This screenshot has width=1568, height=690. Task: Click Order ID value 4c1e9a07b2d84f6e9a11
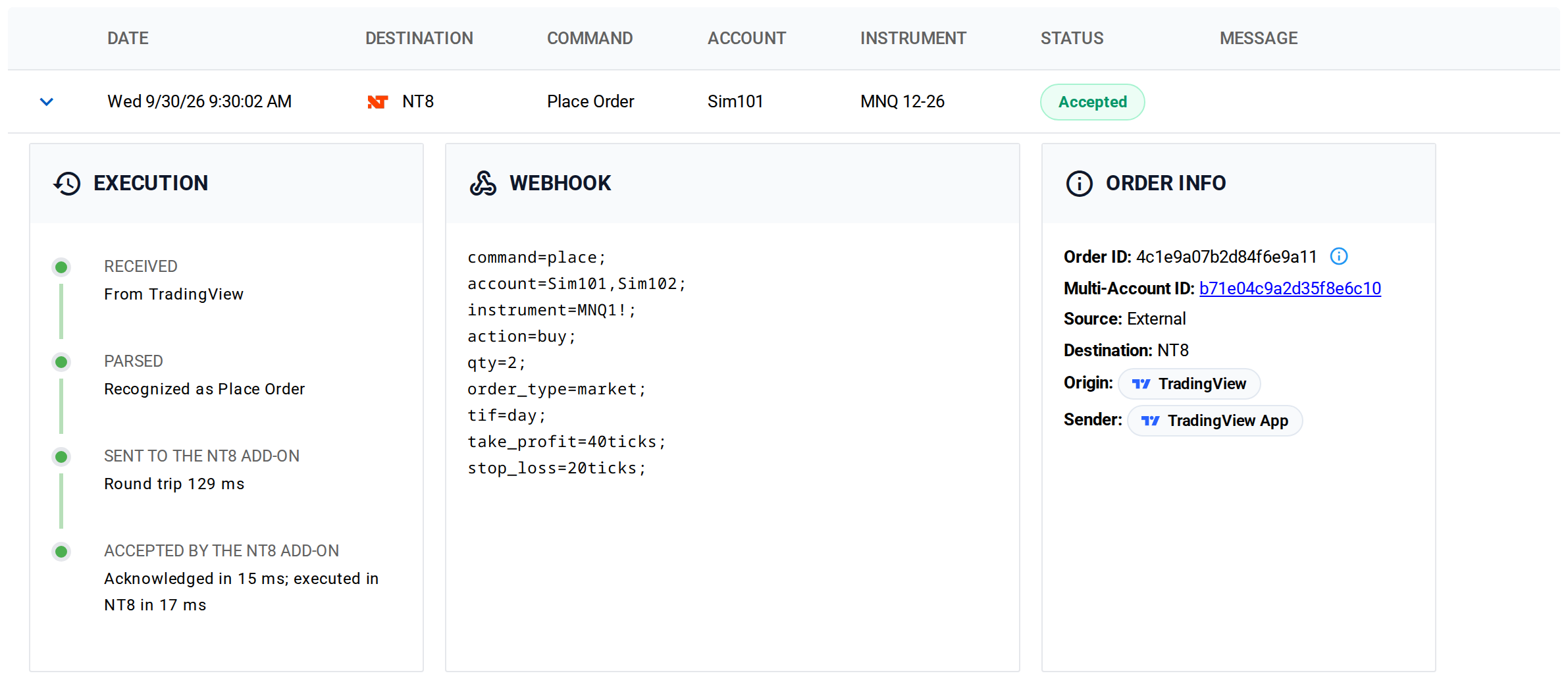tap(1226, 257)
